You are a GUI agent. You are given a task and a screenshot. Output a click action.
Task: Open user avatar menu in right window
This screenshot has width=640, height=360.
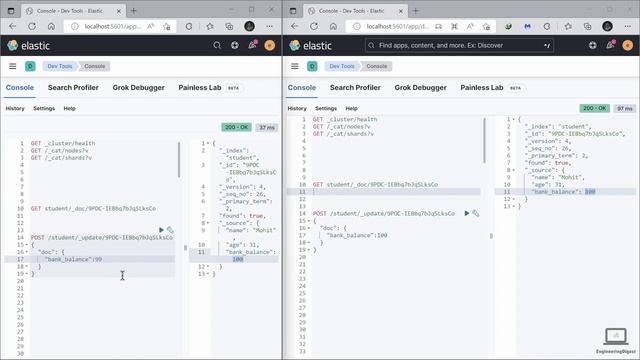[628, 45]
